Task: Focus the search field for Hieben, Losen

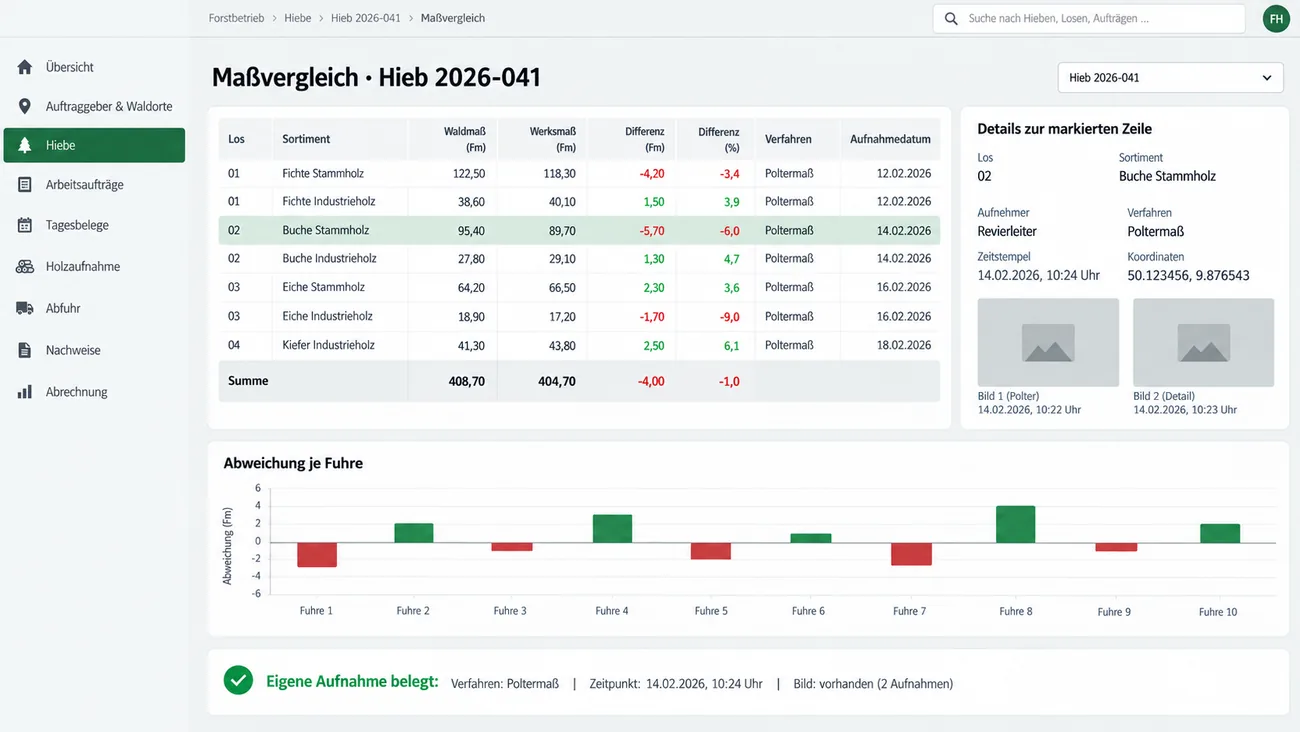Action: 1089,18
